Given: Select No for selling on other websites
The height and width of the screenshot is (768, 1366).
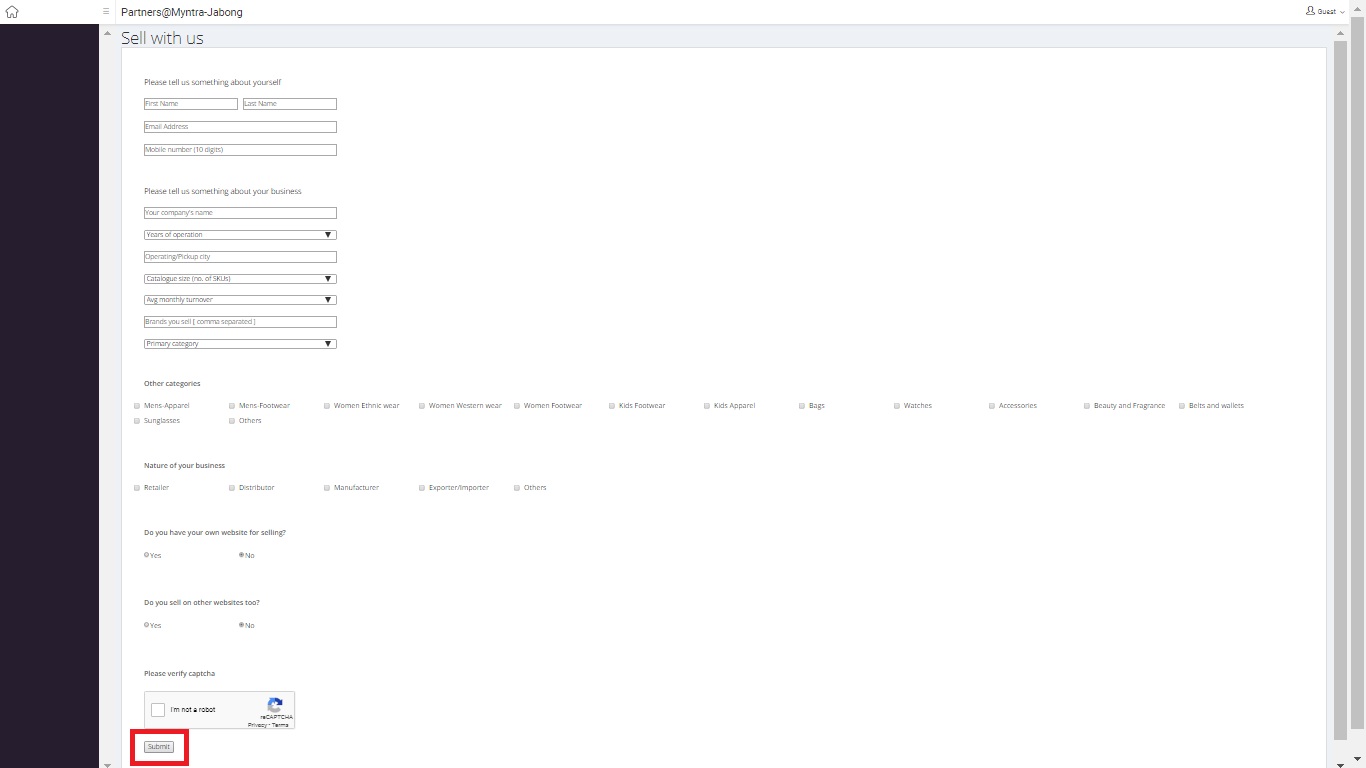Looking at the screenshot, I should click(x=242, y=625).
